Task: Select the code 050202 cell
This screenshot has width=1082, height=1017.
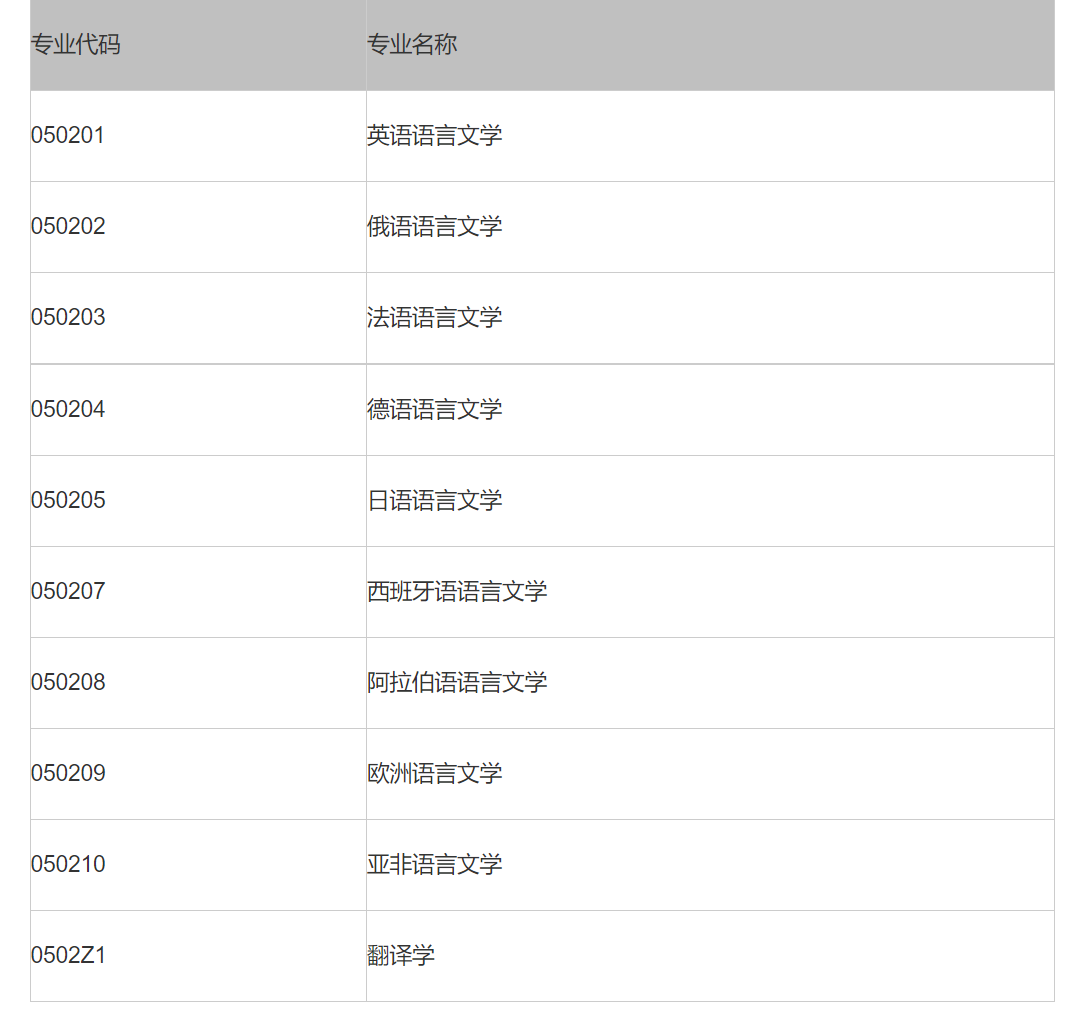Action: pos(198,227)
